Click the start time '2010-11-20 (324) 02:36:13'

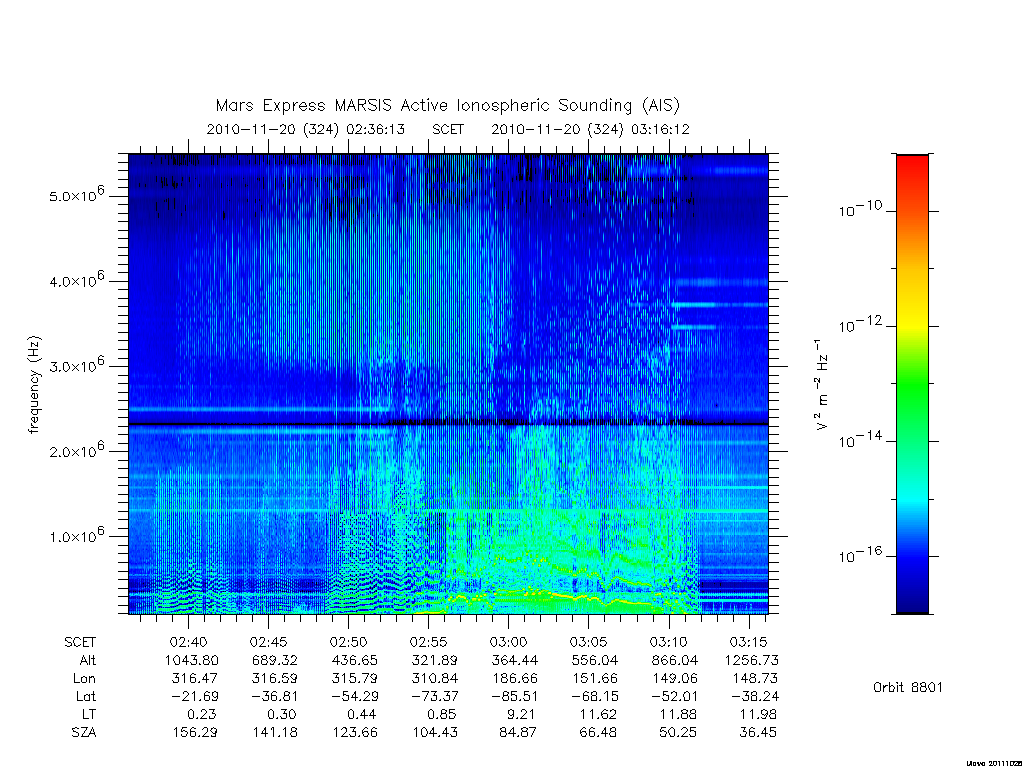tap(306, 129)
